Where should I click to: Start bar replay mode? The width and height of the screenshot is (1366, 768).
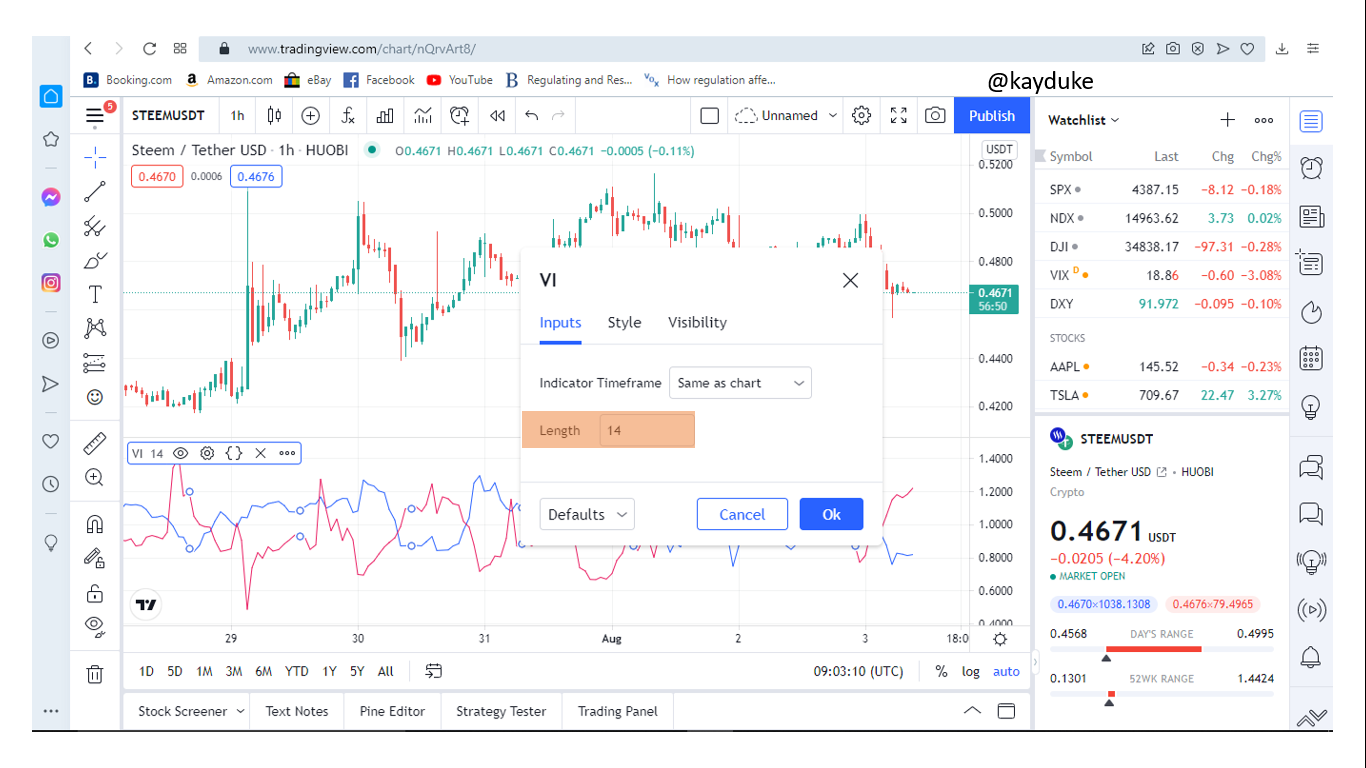pos(497,116)
